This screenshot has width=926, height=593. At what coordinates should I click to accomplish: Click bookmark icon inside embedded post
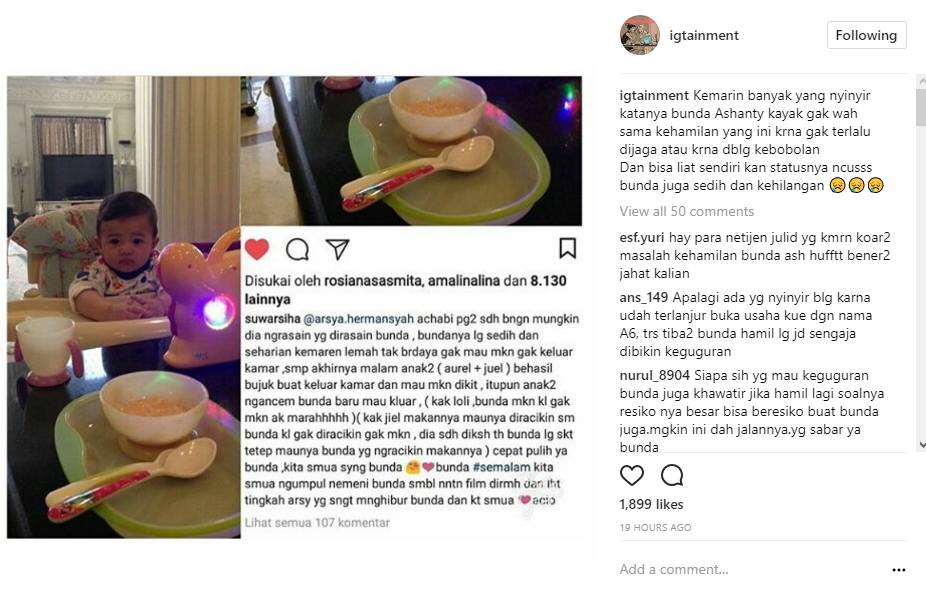pyautogui.click(x=568, y=248)
